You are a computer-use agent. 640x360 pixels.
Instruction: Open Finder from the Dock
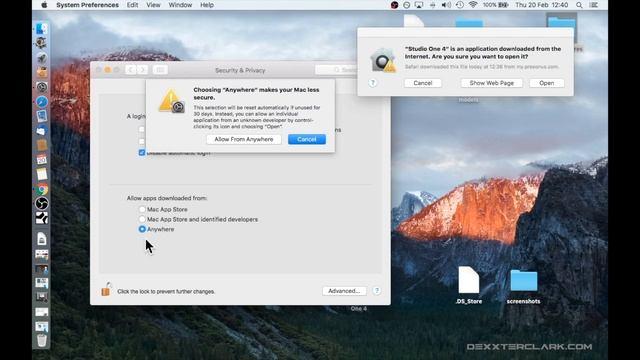(x=42, y=29)
